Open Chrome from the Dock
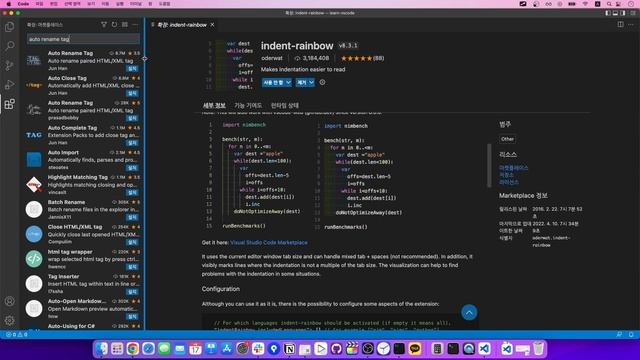 pyautogui.click(x=133, y=349)
